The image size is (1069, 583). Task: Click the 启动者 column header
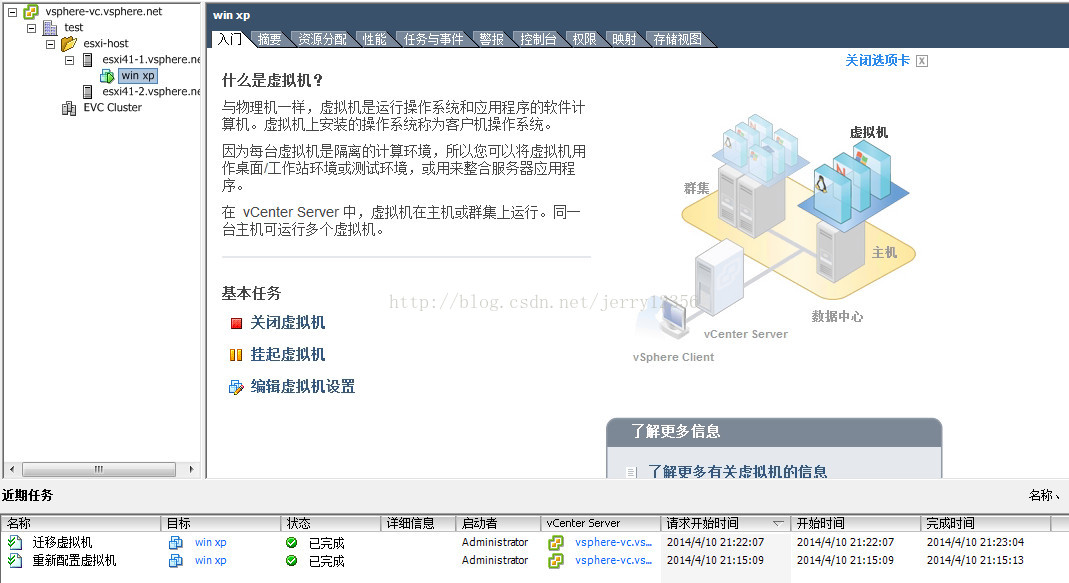click(x=498, y=524)
